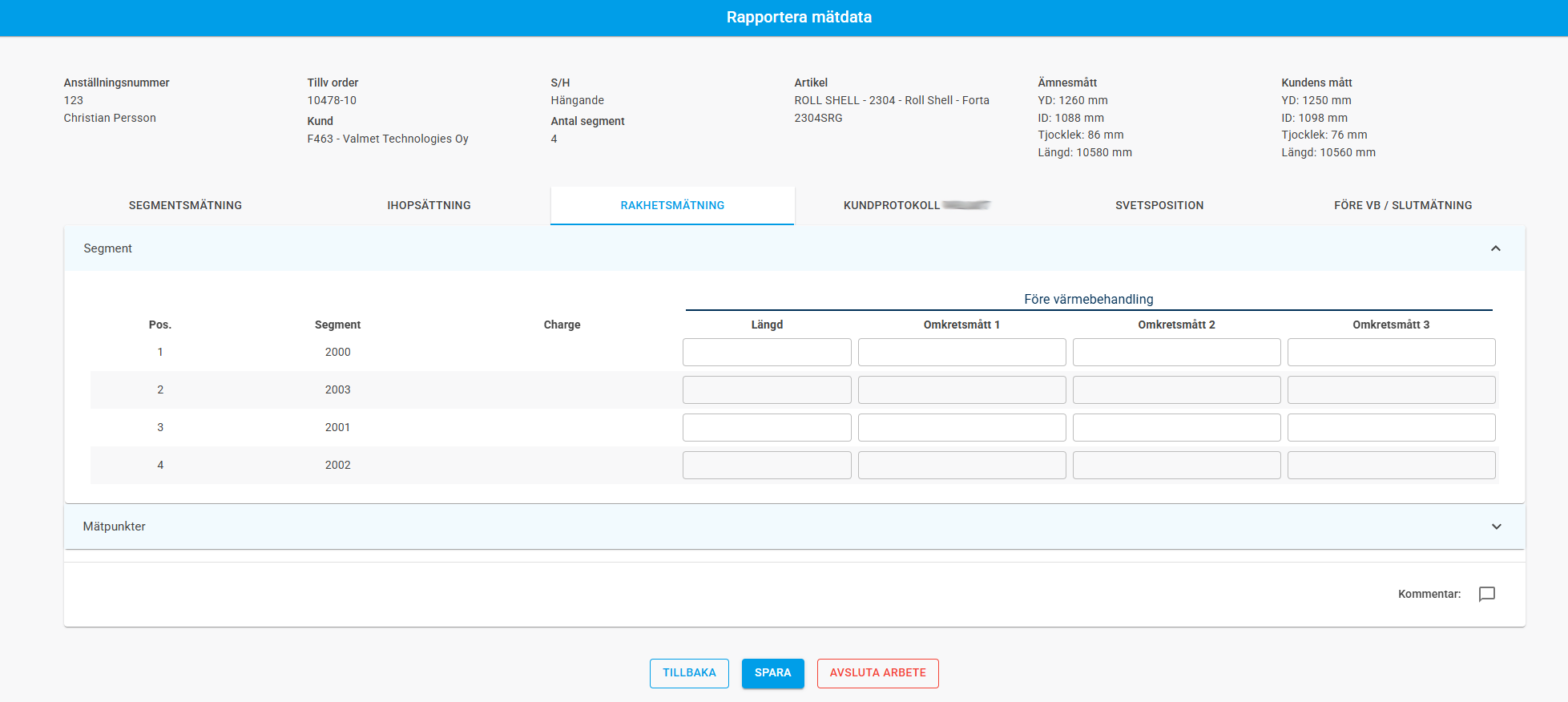This screenshot has width=1568, height=702.
Task: Open the Kommentar speech bubble icon
Action: point(1486,594)
